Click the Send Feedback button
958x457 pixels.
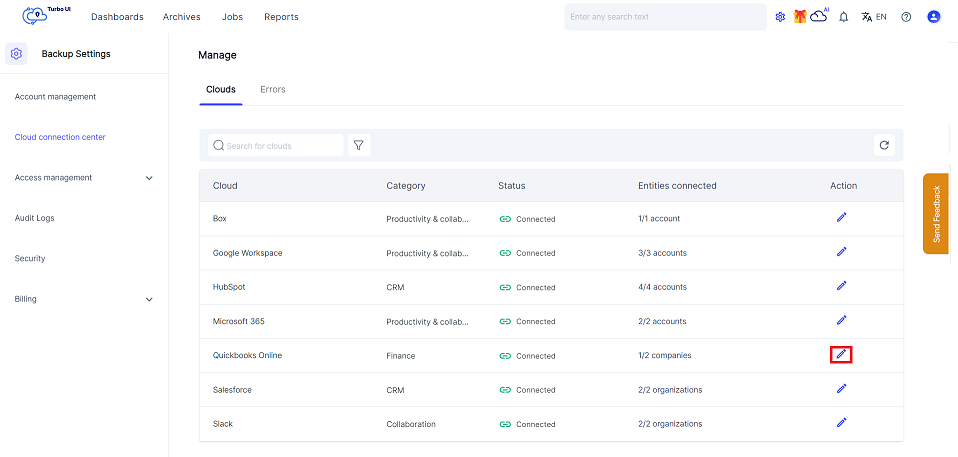tap(935, 214)
